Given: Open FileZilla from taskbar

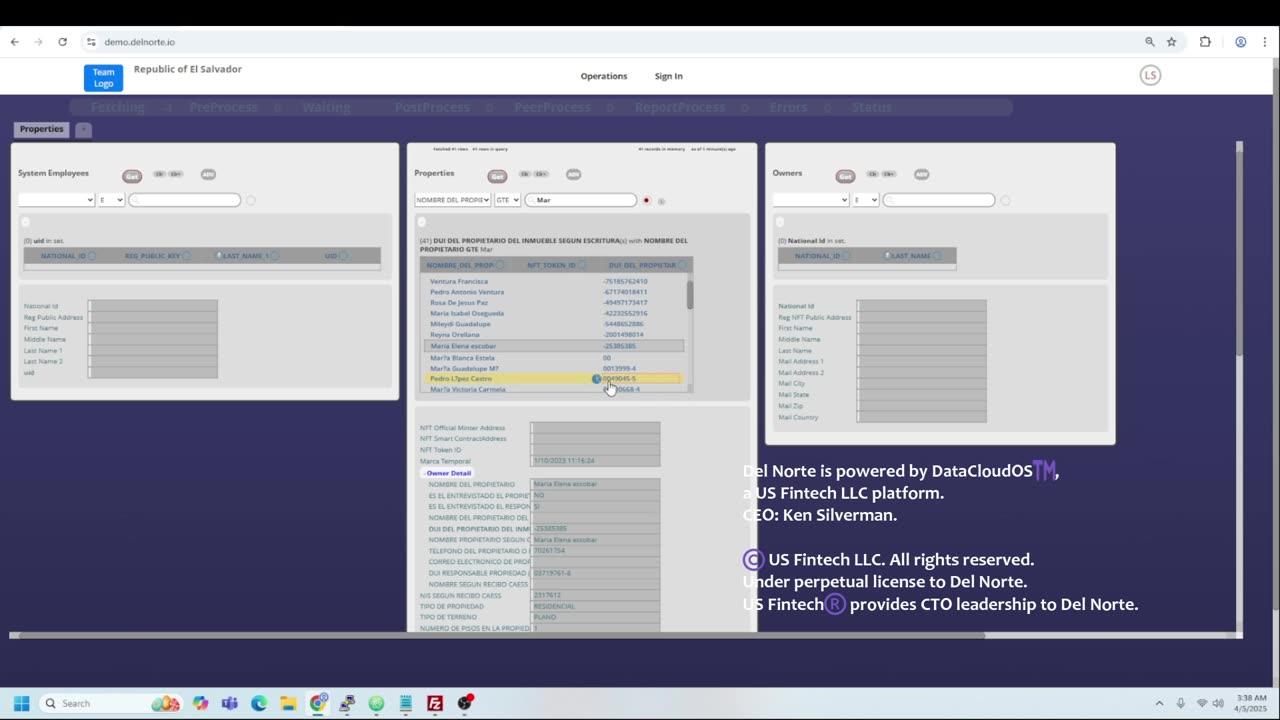Looking at the screenshot, I should [435, 703].
